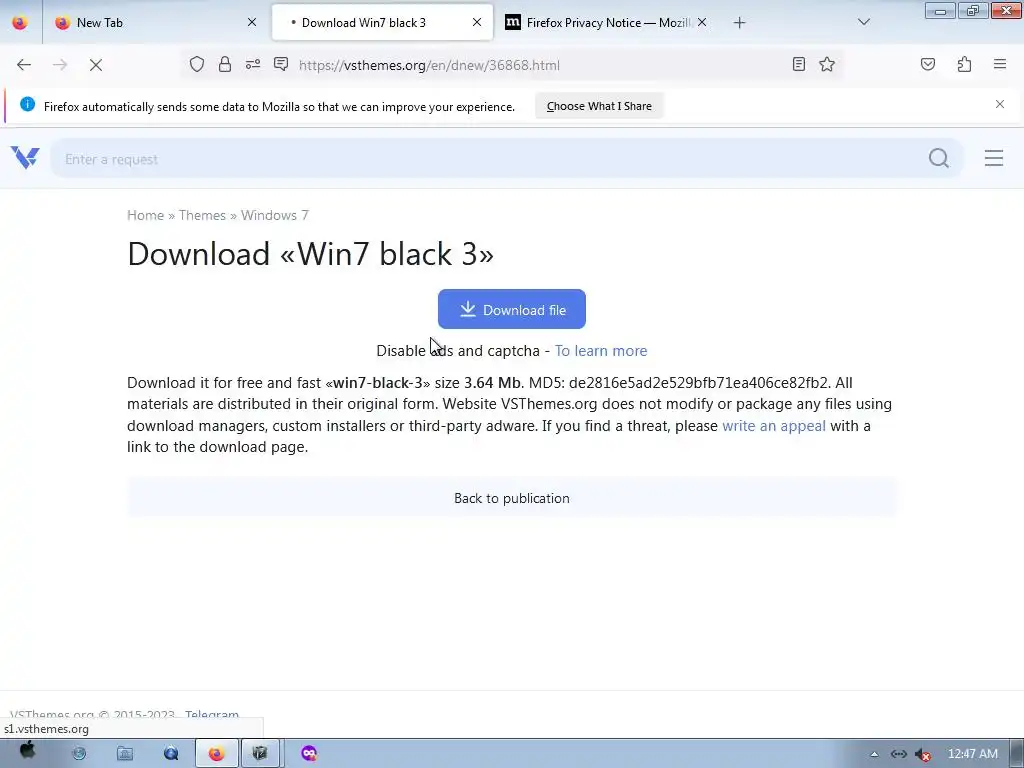This screenshot has width=1024, height=768.
Task: Open Themes breadcrumb link
Action: click(202, 216)
